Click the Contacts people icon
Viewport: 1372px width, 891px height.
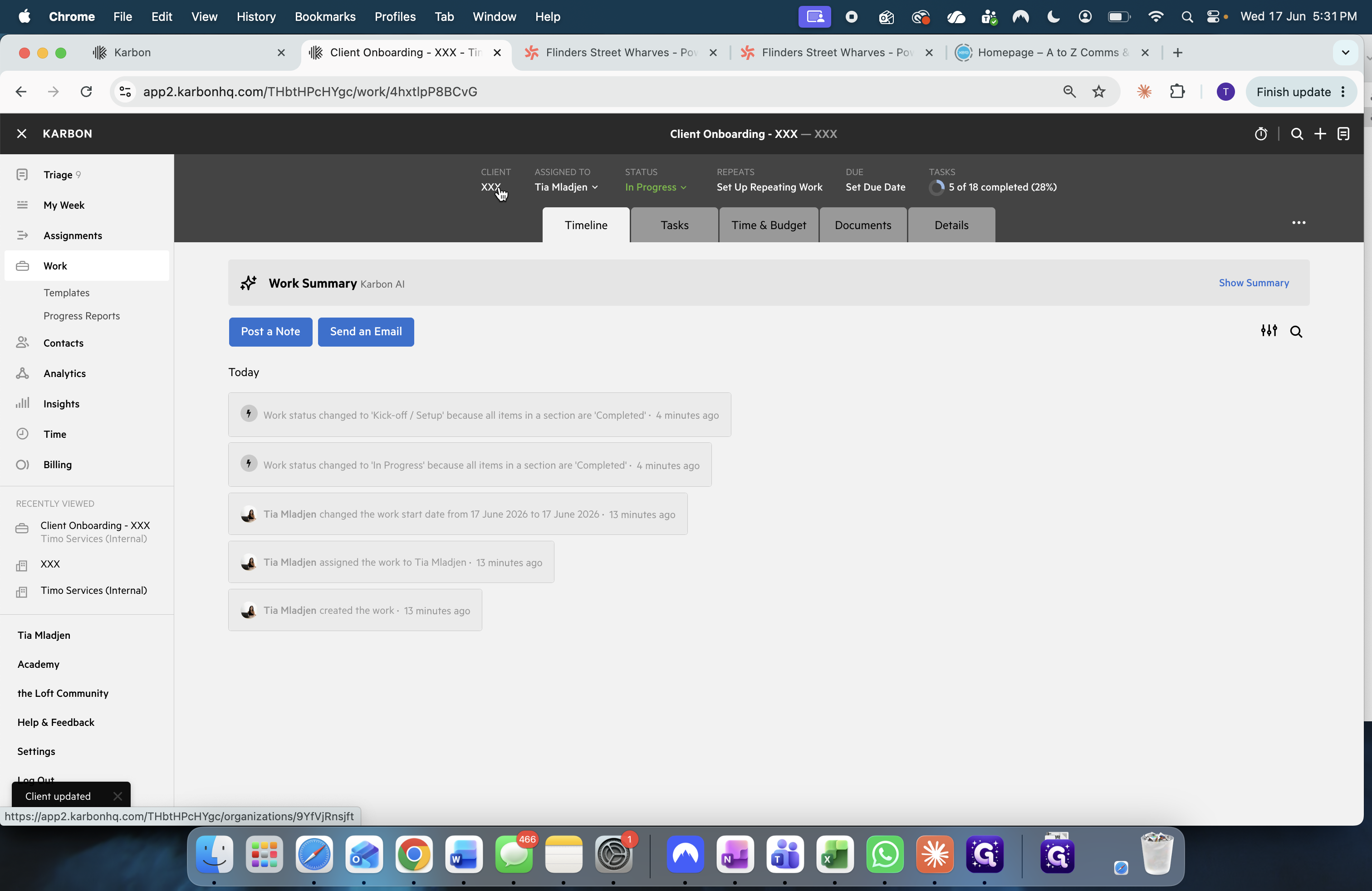point(23,343)
